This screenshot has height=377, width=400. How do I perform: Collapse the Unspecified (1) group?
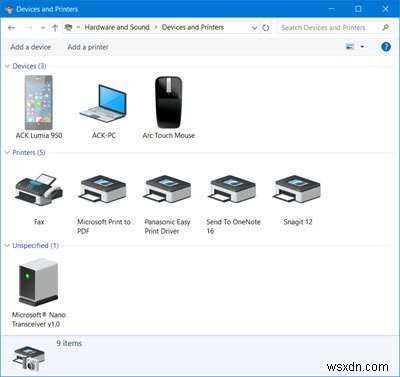7,245
